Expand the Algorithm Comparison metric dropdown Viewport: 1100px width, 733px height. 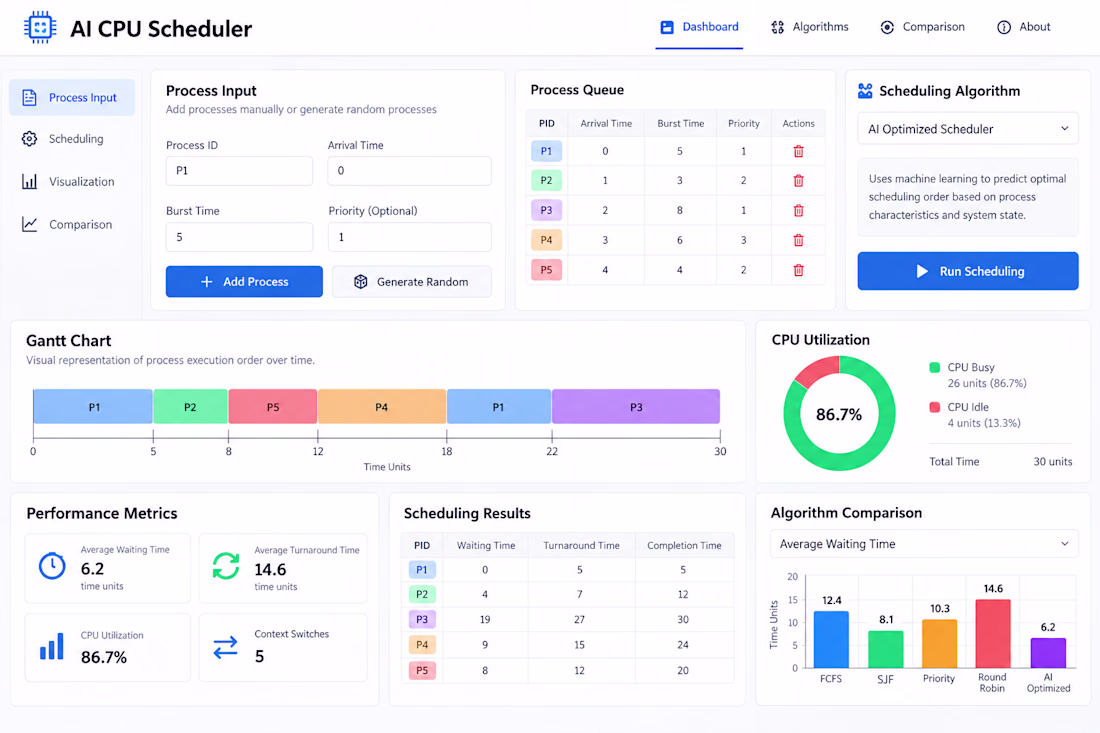[924, 544]
